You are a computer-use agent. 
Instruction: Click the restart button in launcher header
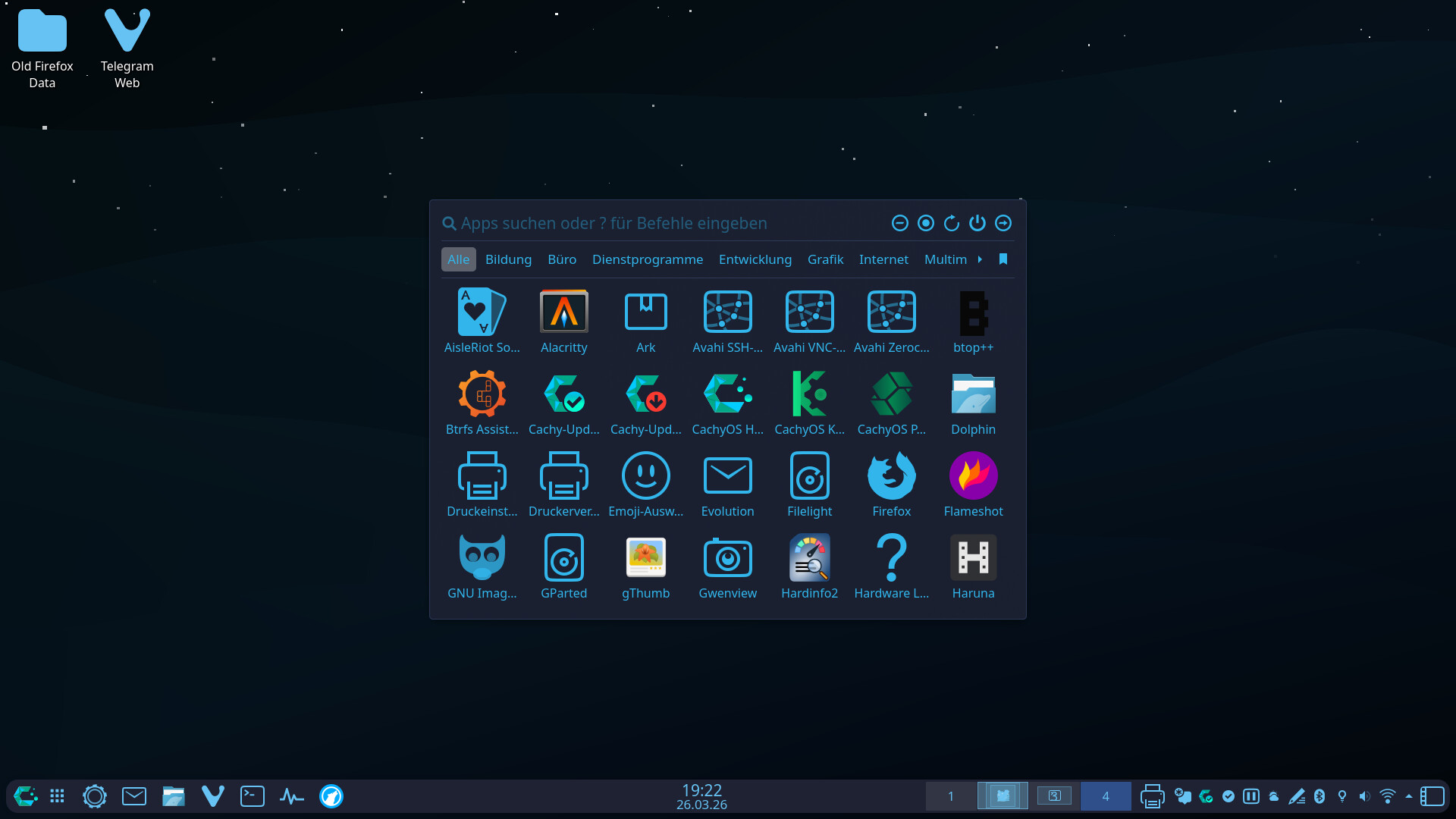click(x=952, y=223)
